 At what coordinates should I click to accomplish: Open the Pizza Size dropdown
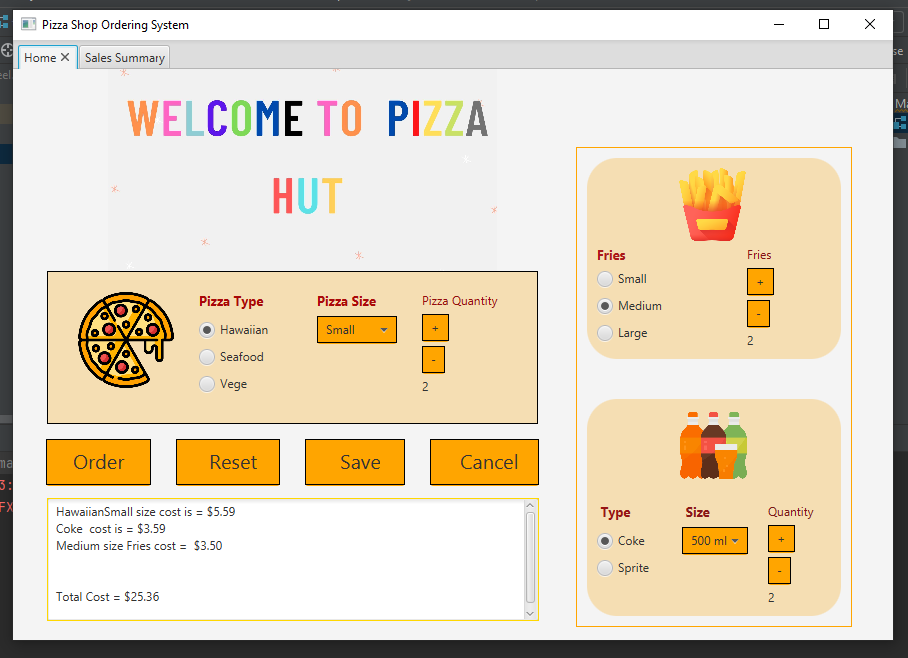click(x=357, y=330)
